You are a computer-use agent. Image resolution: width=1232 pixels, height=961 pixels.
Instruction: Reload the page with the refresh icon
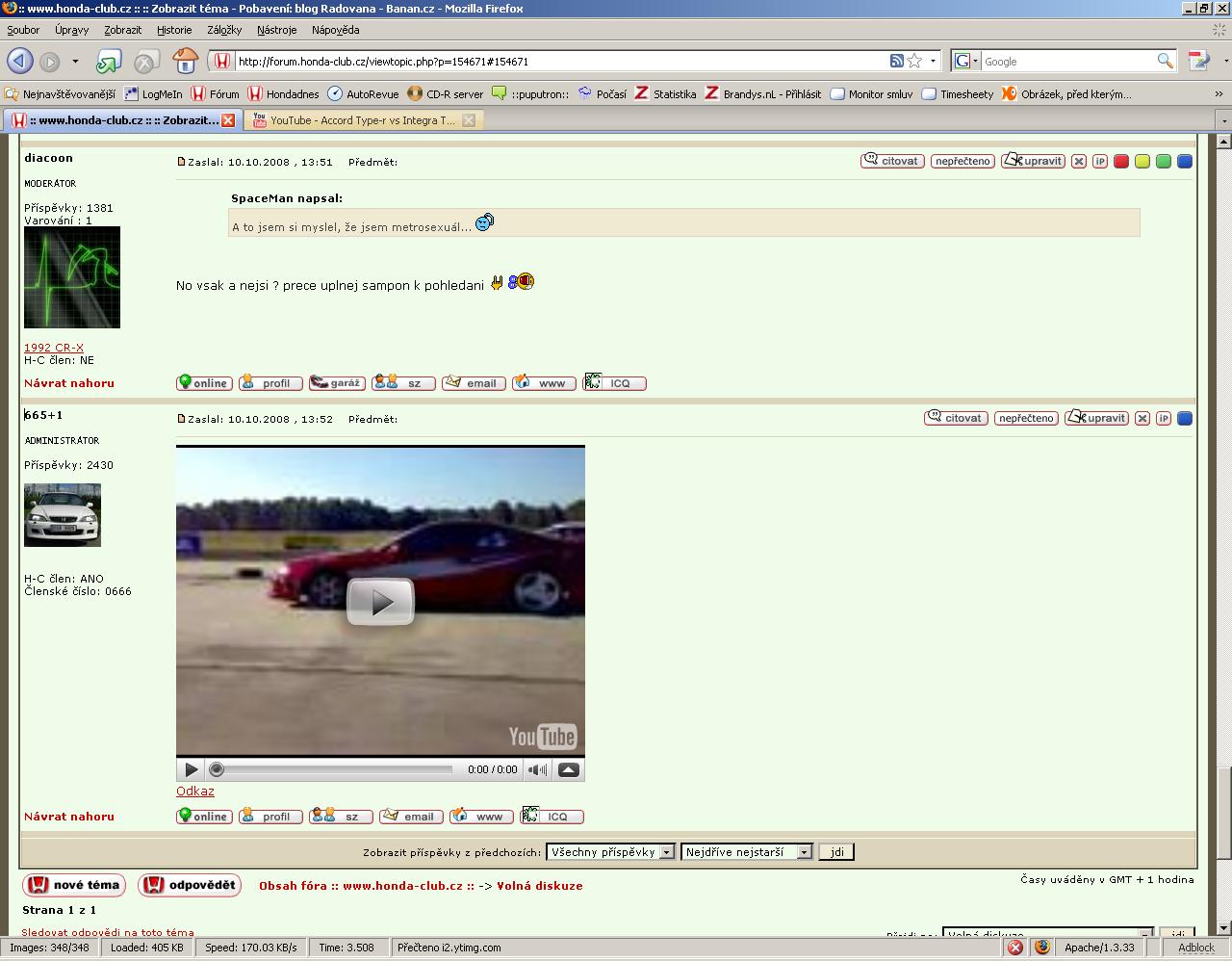point(108,62)
